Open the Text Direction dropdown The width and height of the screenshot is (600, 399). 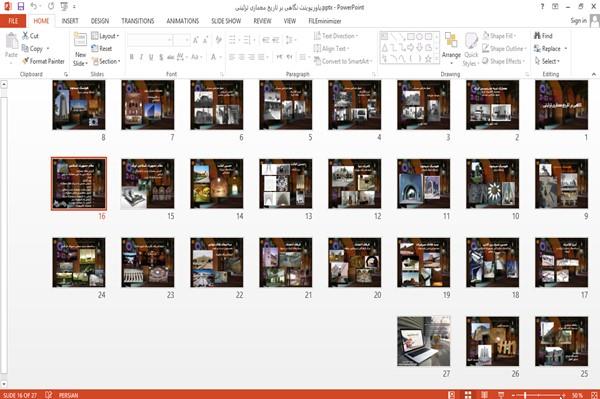pos(336,36)
